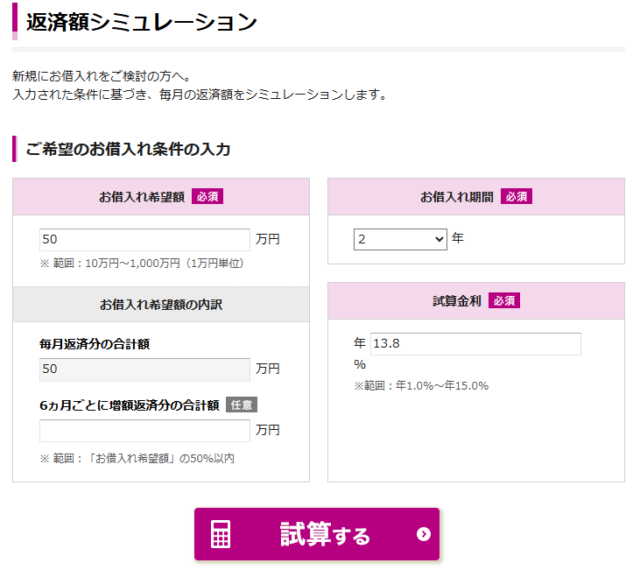The width and height of the screenshot is (640, 570).
Task: Click the 必須 badge beside お借入れ期間
Action: tap(516, 197)
